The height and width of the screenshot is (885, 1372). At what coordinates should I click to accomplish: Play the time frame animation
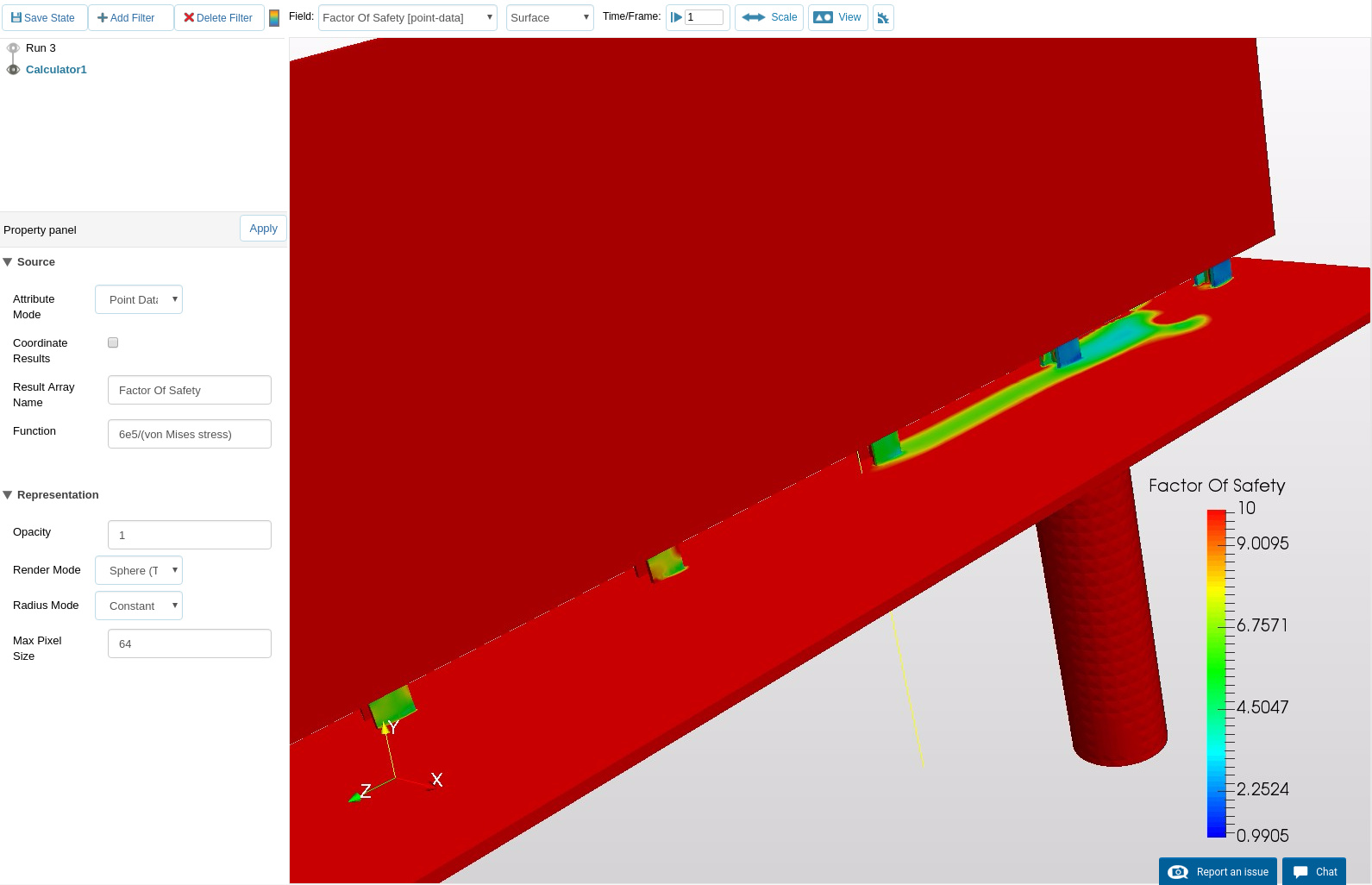[676, 17]
